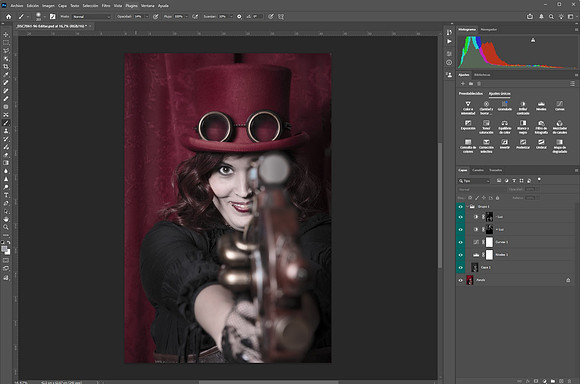Open the Histograma panel menu
Image resolution: width=580 pixels, height=384 pixels.
576,29
